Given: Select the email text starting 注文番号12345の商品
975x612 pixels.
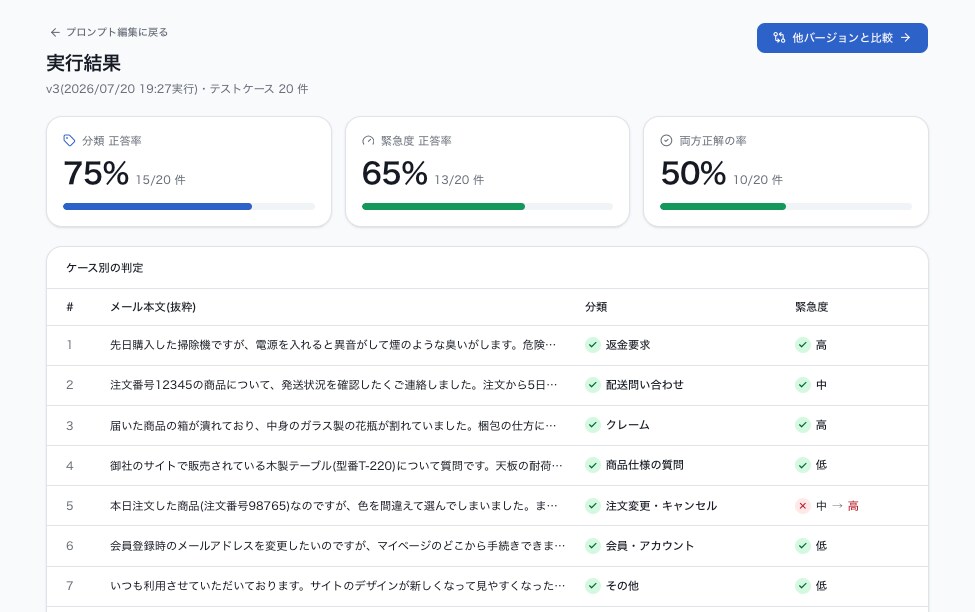Looking at the screenshot, I should (333, 385).
